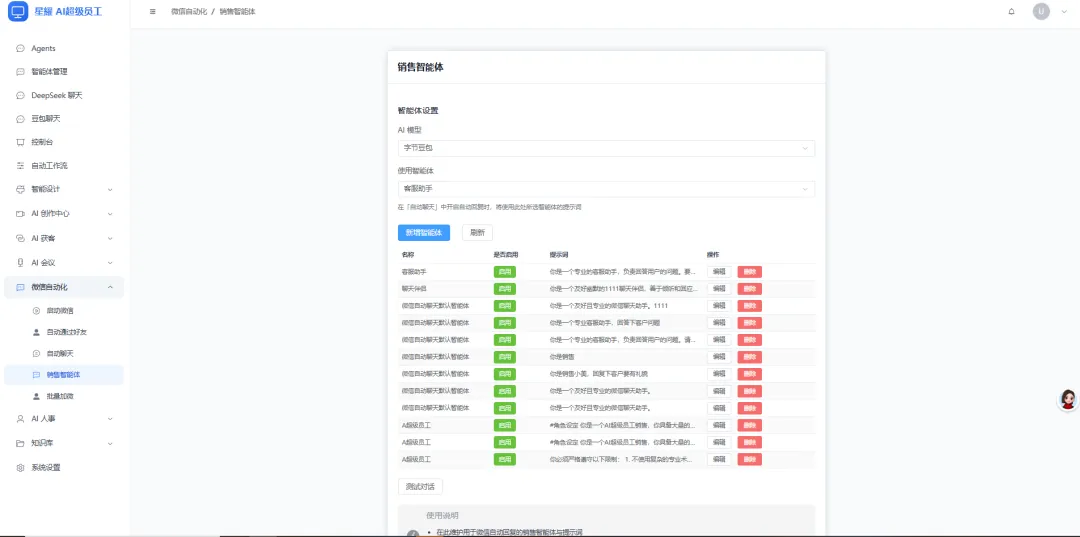
Task: Click the 新增智能体 button
Action: coord(424,233)
